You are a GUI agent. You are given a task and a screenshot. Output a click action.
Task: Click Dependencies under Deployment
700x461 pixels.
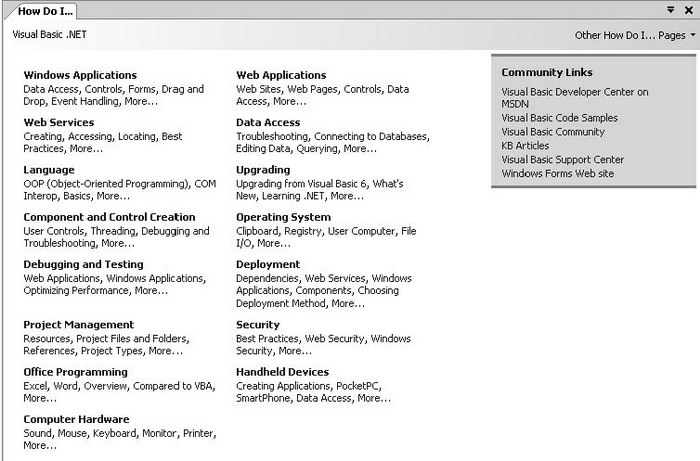tap(267, 278)
